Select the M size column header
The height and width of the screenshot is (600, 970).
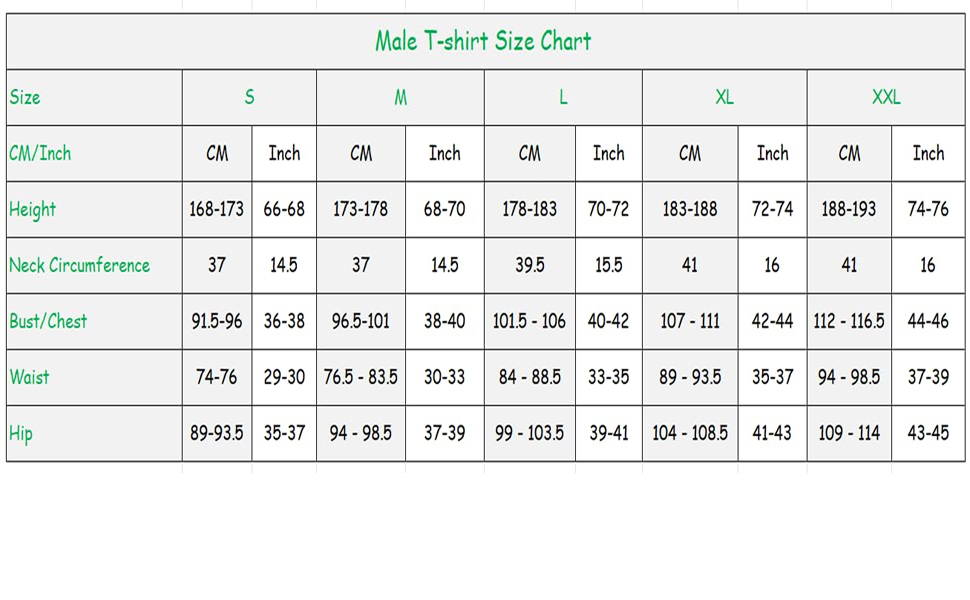400,97
